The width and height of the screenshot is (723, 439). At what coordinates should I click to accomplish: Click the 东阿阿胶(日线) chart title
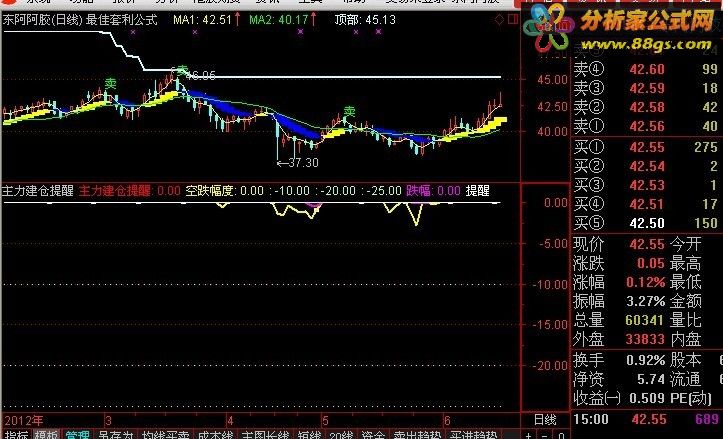[42, 20]
